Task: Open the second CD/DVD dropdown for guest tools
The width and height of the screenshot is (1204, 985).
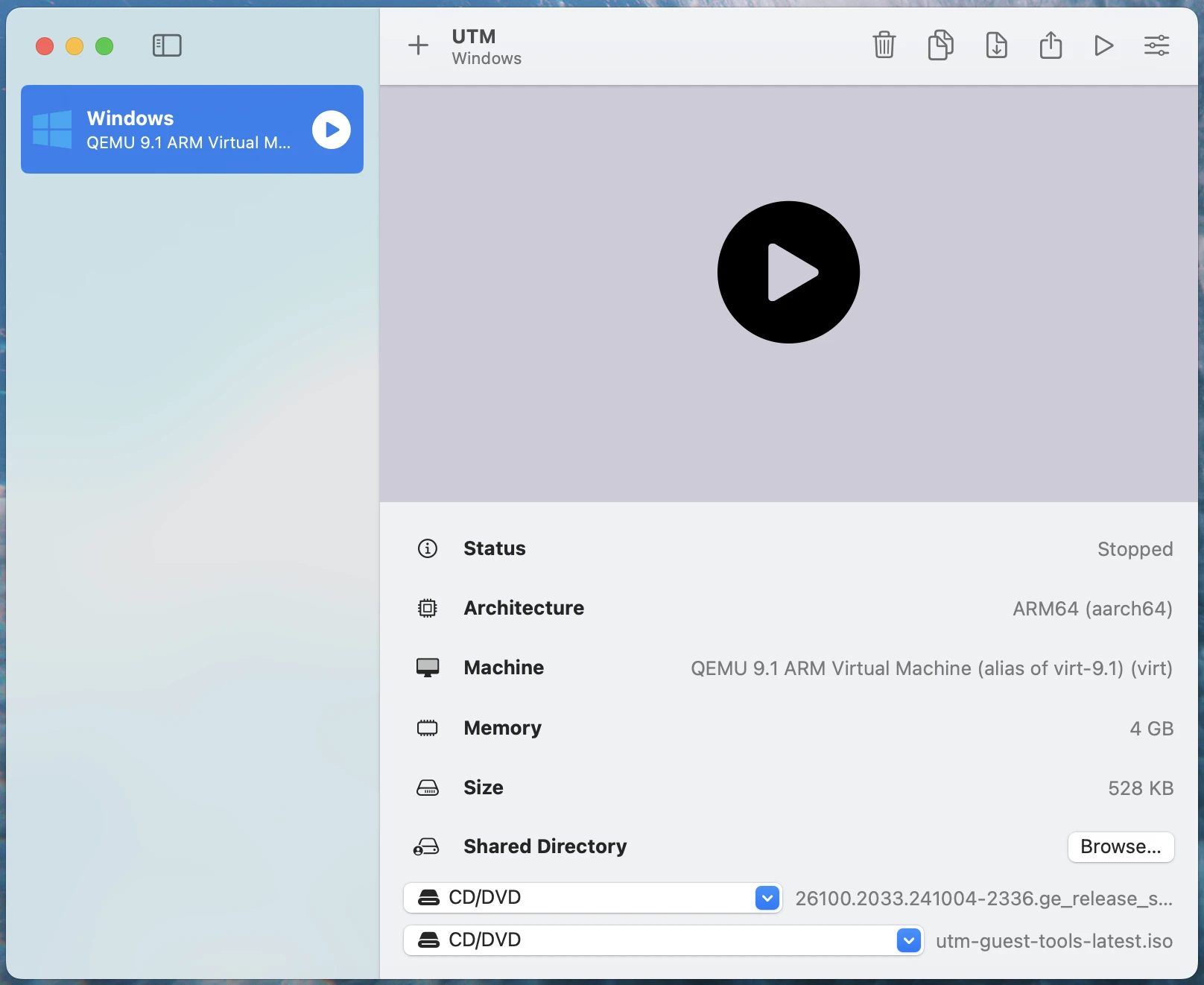Action: (x=664, y=940)
